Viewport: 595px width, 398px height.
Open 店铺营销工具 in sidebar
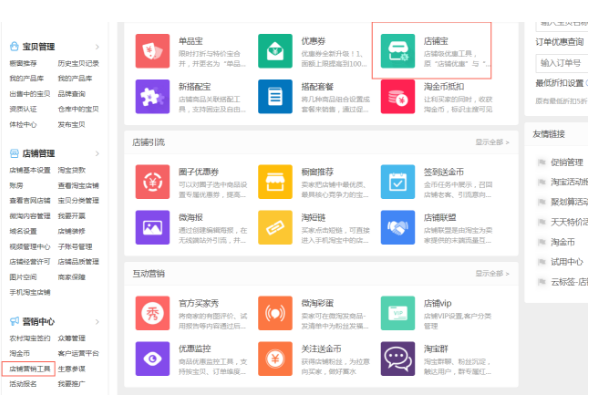30,369
